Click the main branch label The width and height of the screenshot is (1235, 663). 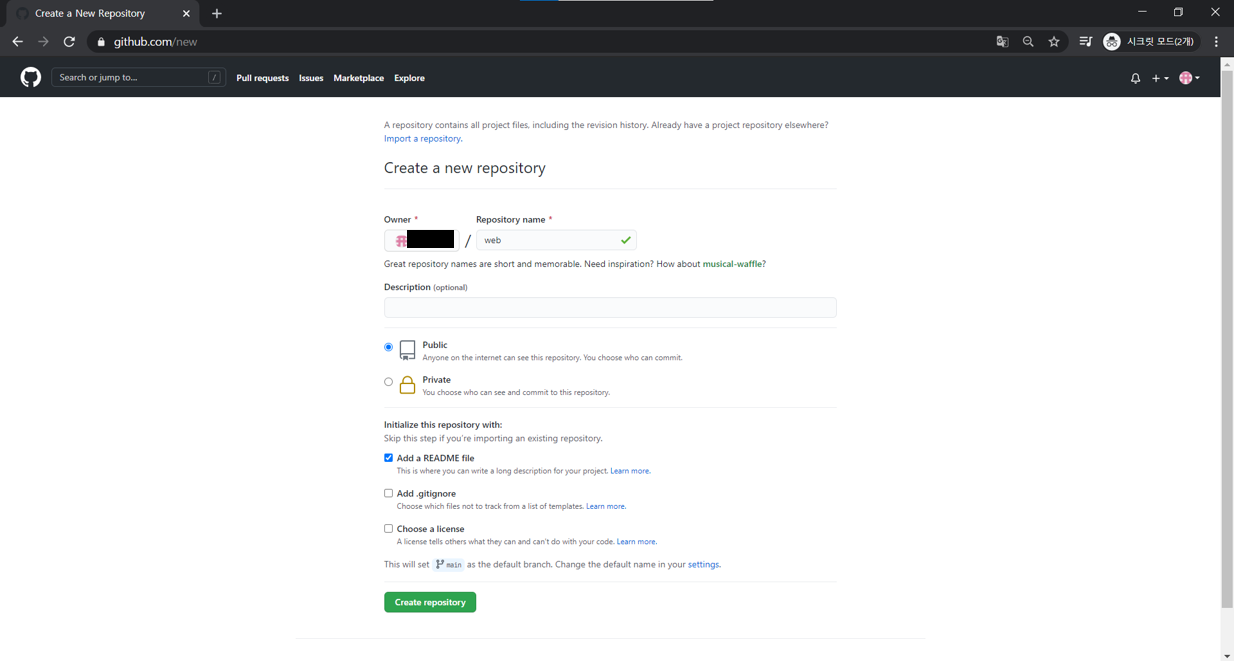(449, 565)
